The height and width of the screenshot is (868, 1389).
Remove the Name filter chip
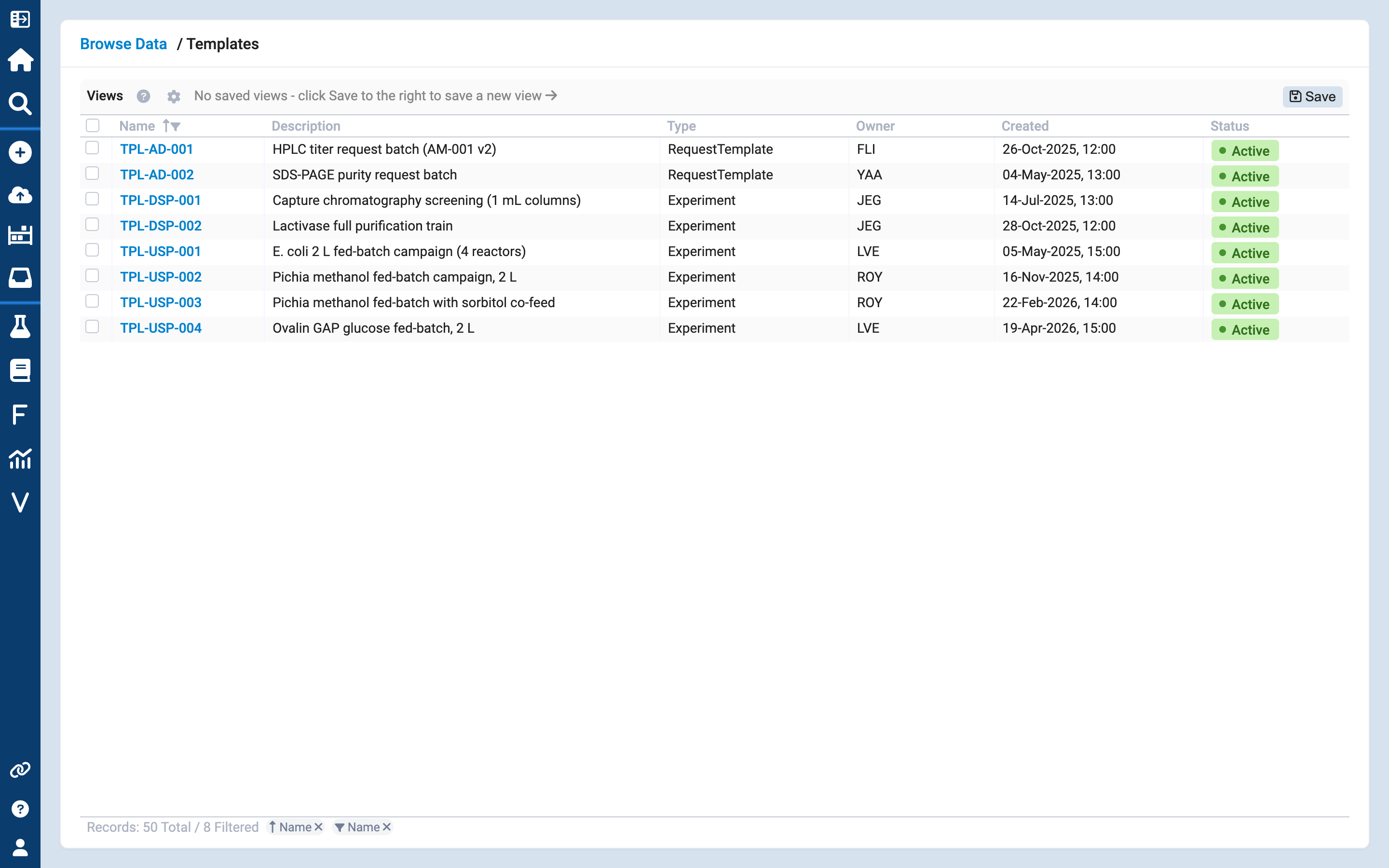pyautogui.click(x=387, y=827)
